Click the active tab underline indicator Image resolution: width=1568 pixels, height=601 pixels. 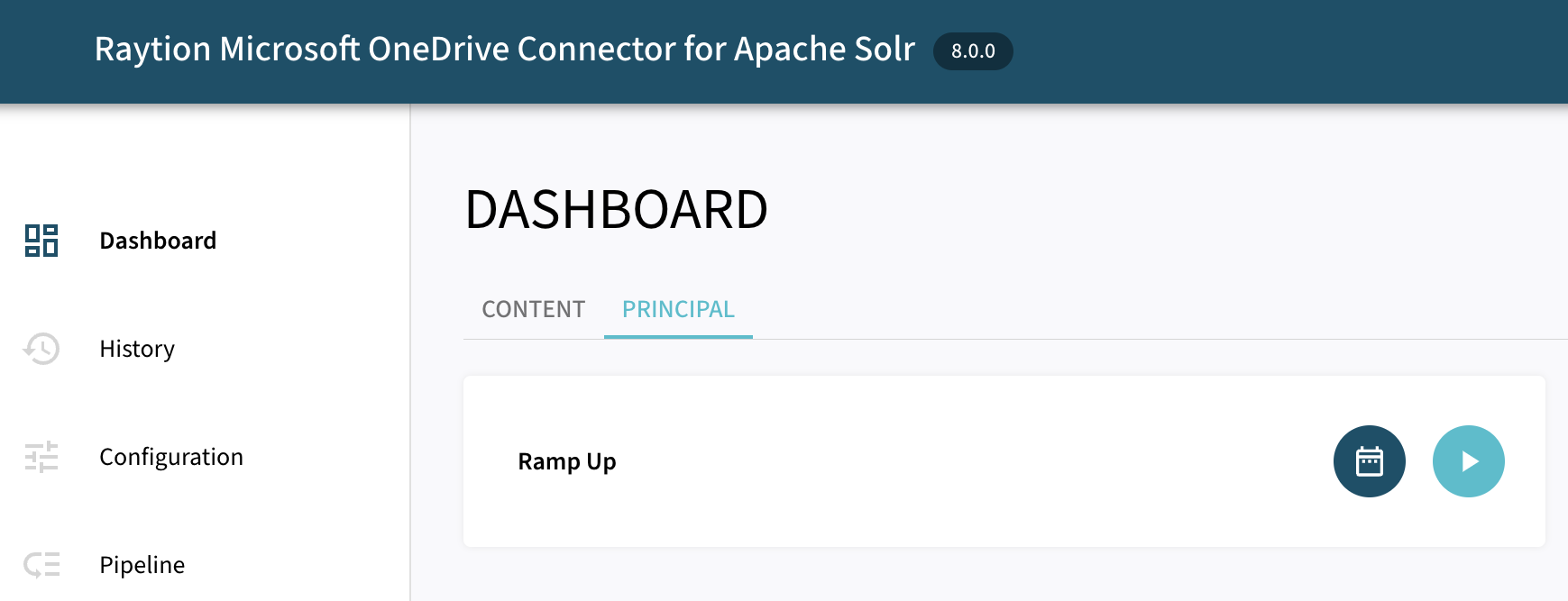click(677, 334)
